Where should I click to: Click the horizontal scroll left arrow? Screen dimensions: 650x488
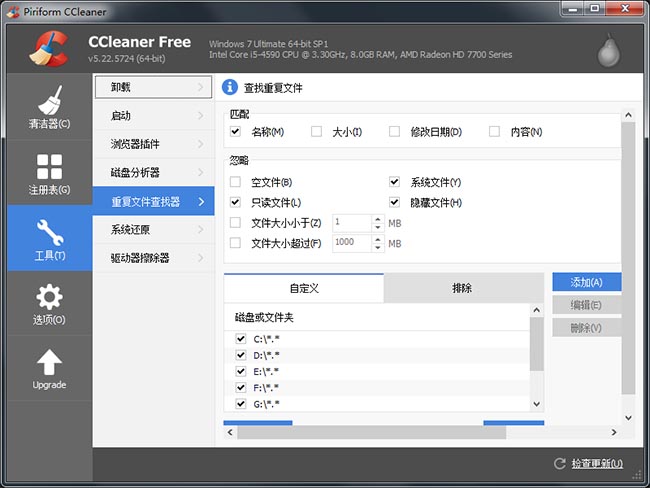pyautogui.click(x=230, y=432)
